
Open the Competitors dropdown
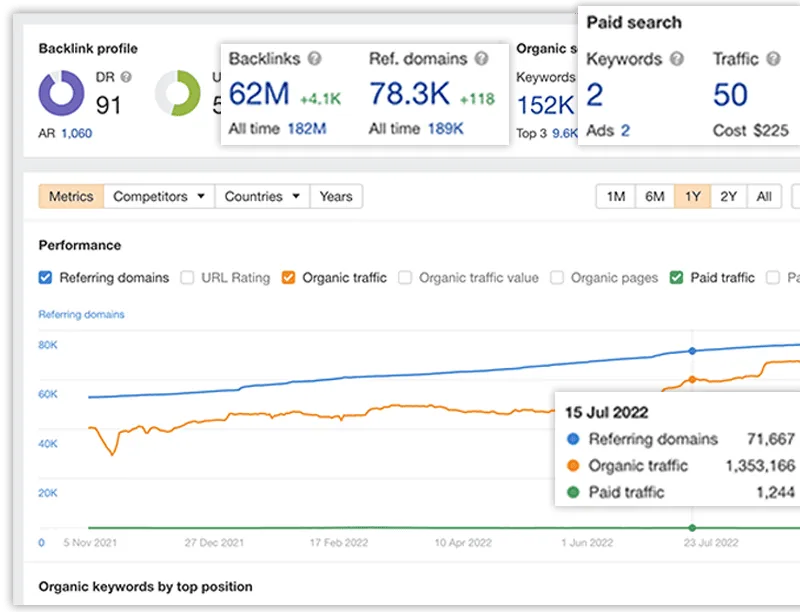[x=159, y=197]
